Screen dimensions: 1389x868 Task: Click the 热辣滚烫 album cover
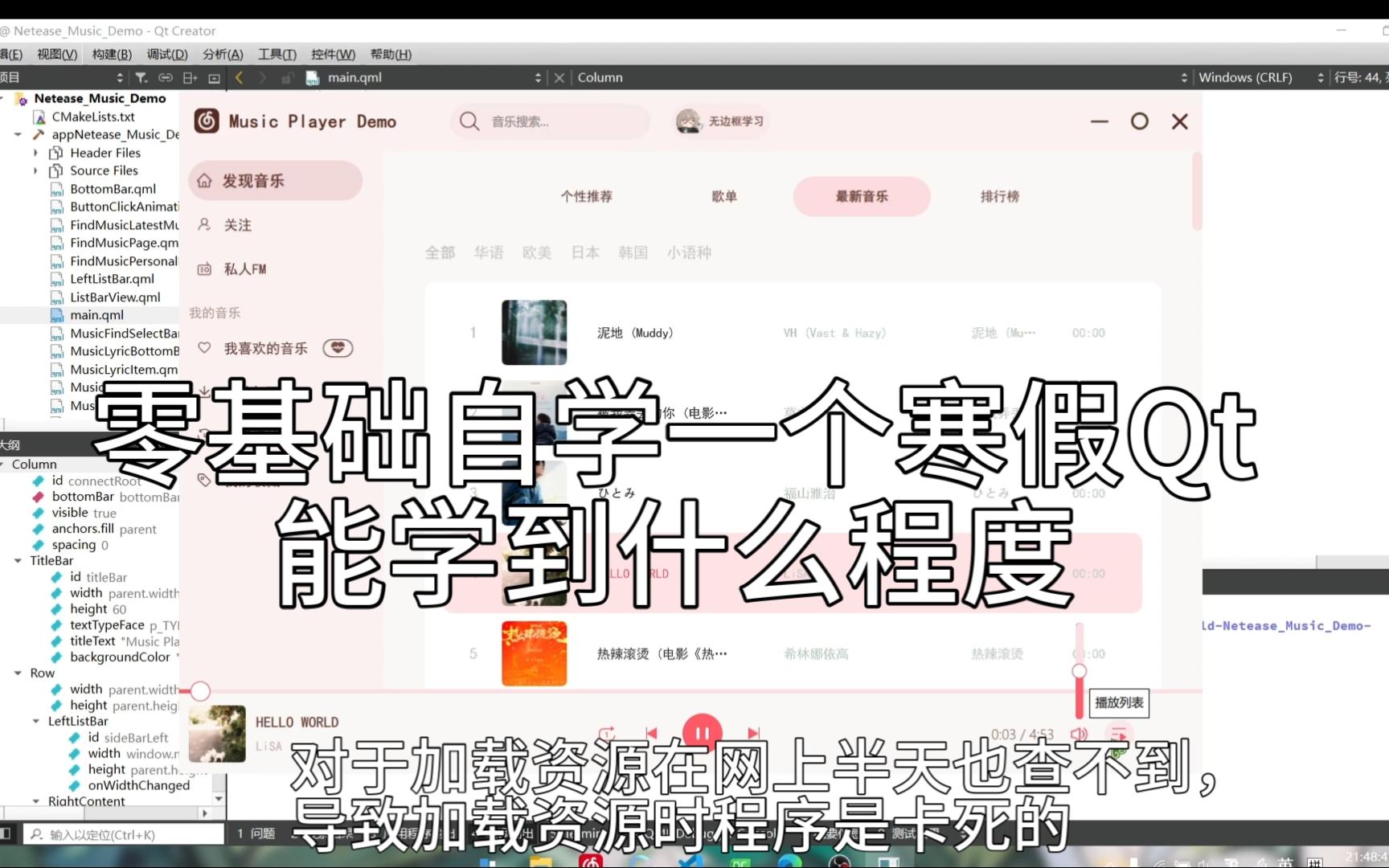pyautogui.click(x=534, y=653)
